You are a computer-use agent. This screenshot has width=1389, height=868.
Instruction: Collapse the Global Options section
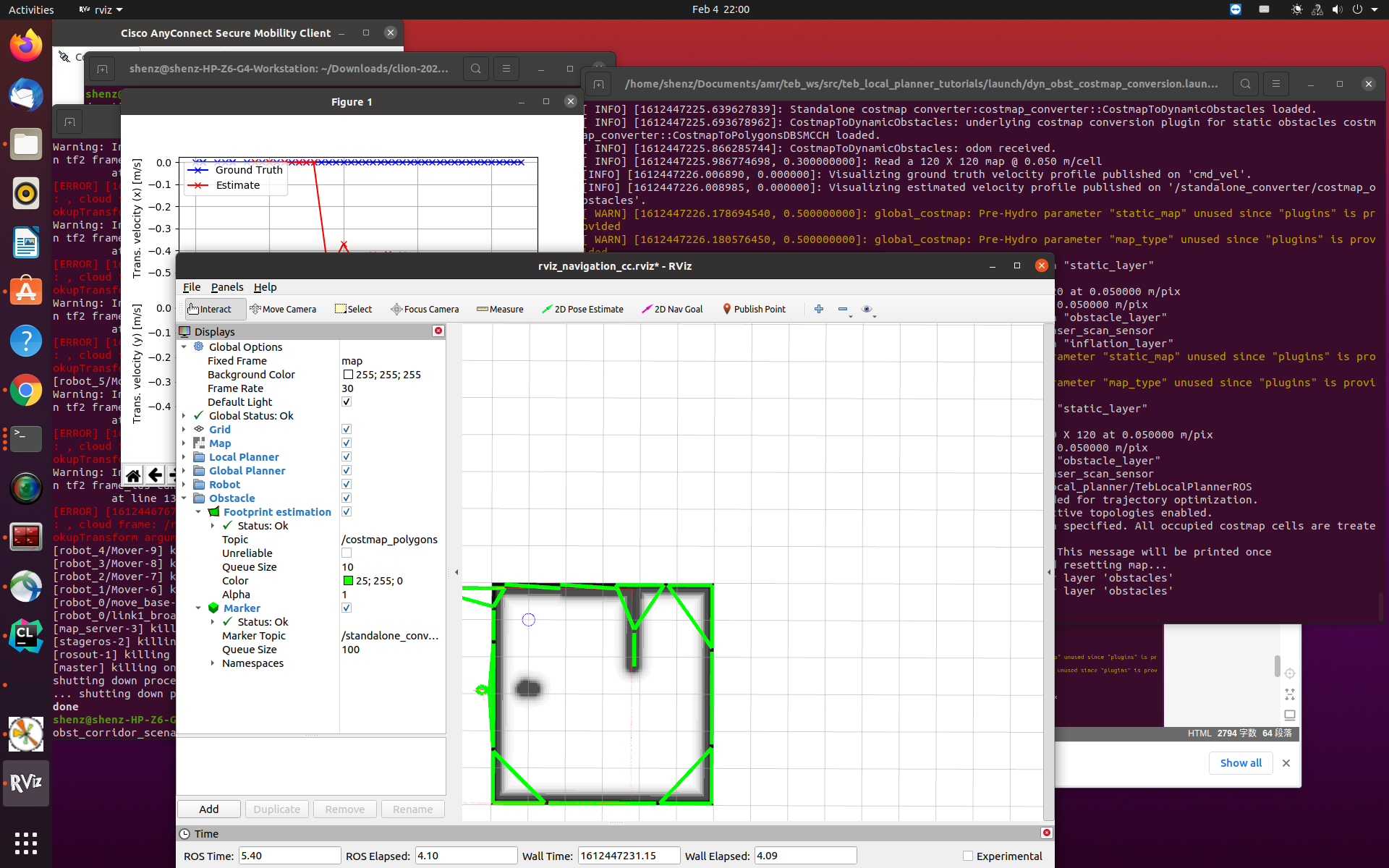[185, 346]
